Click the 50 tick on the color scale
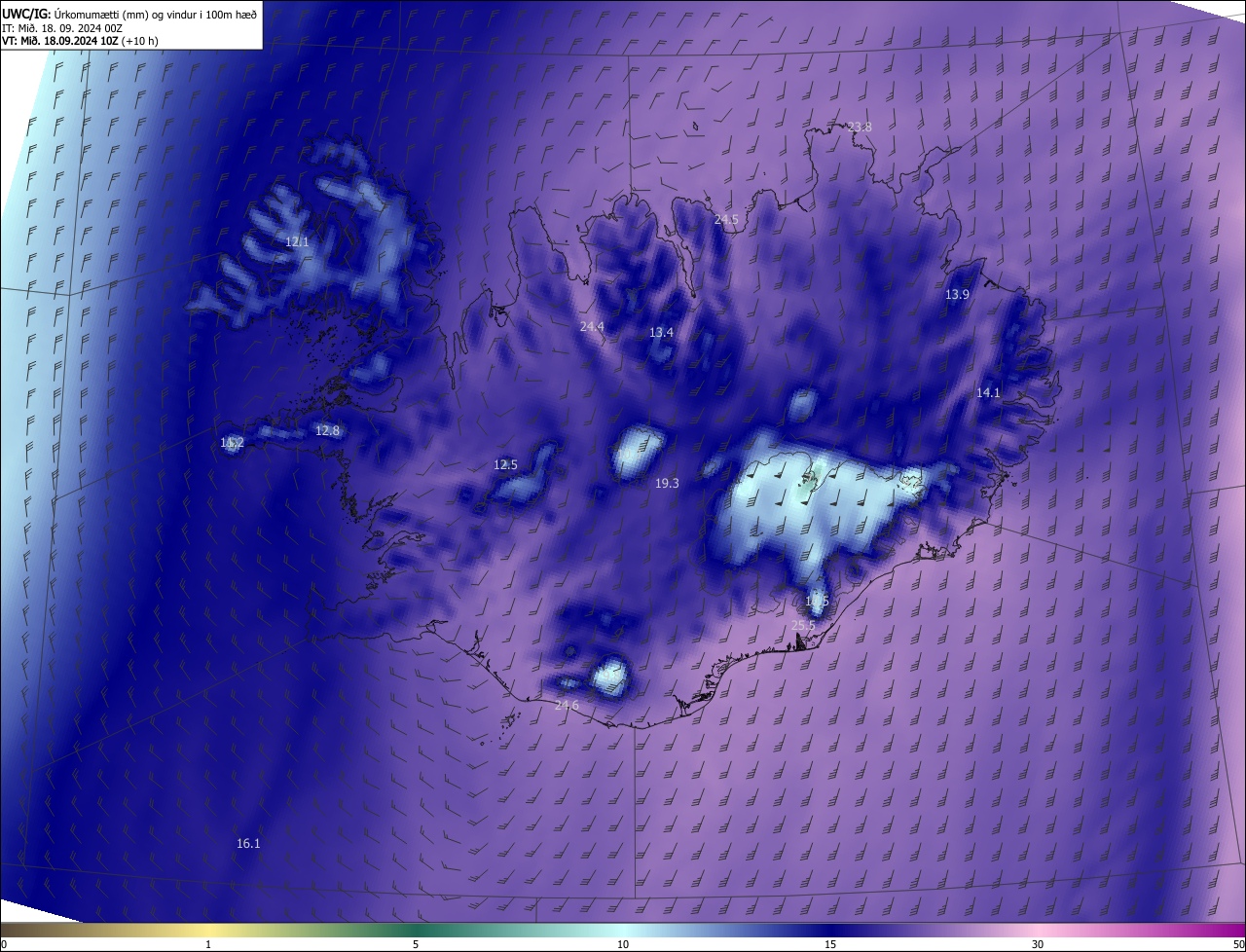 (x=1238, y=944)
